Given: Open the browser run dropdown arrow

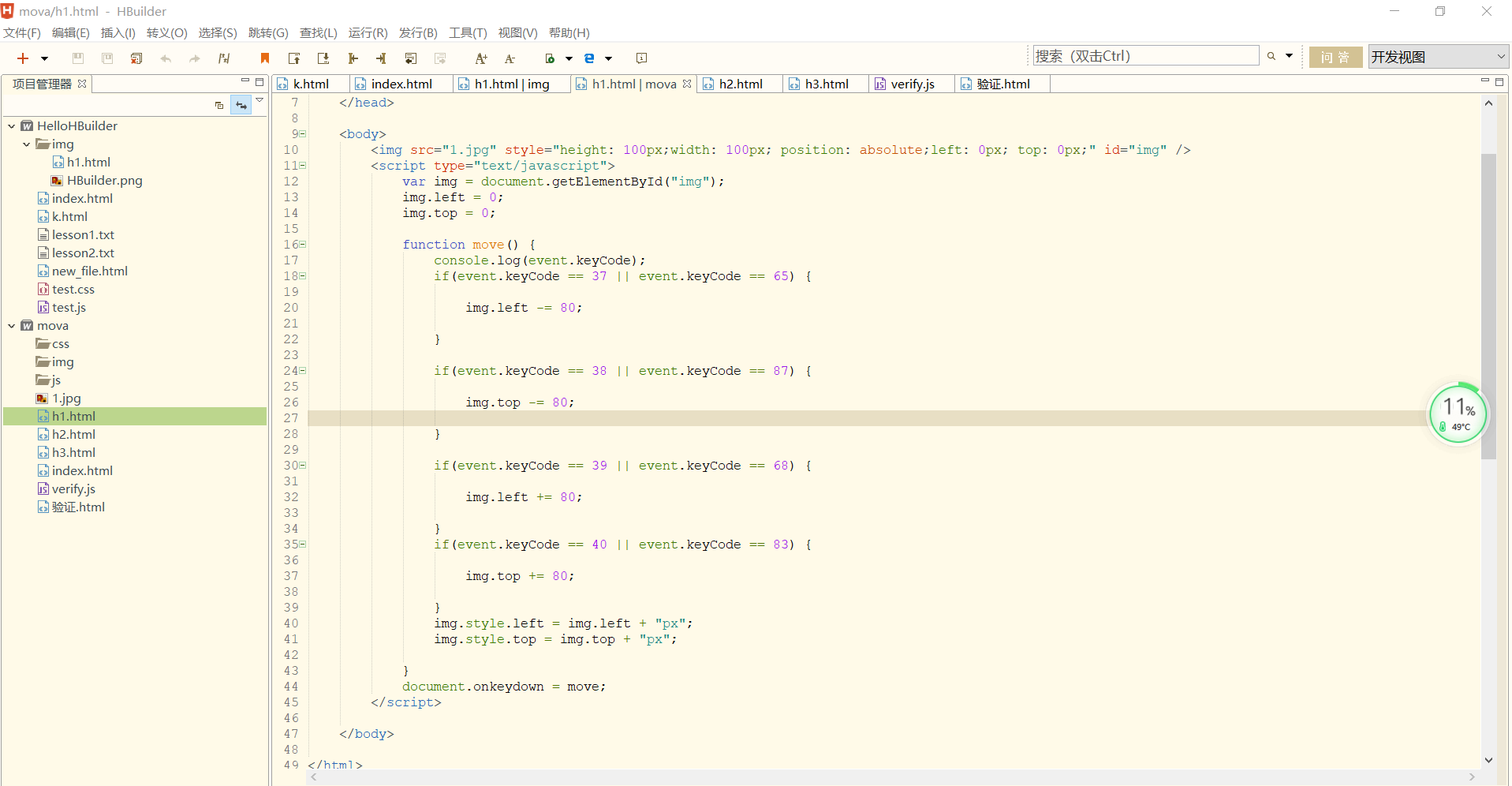Looking at the screenshot, I should (607, 58).
